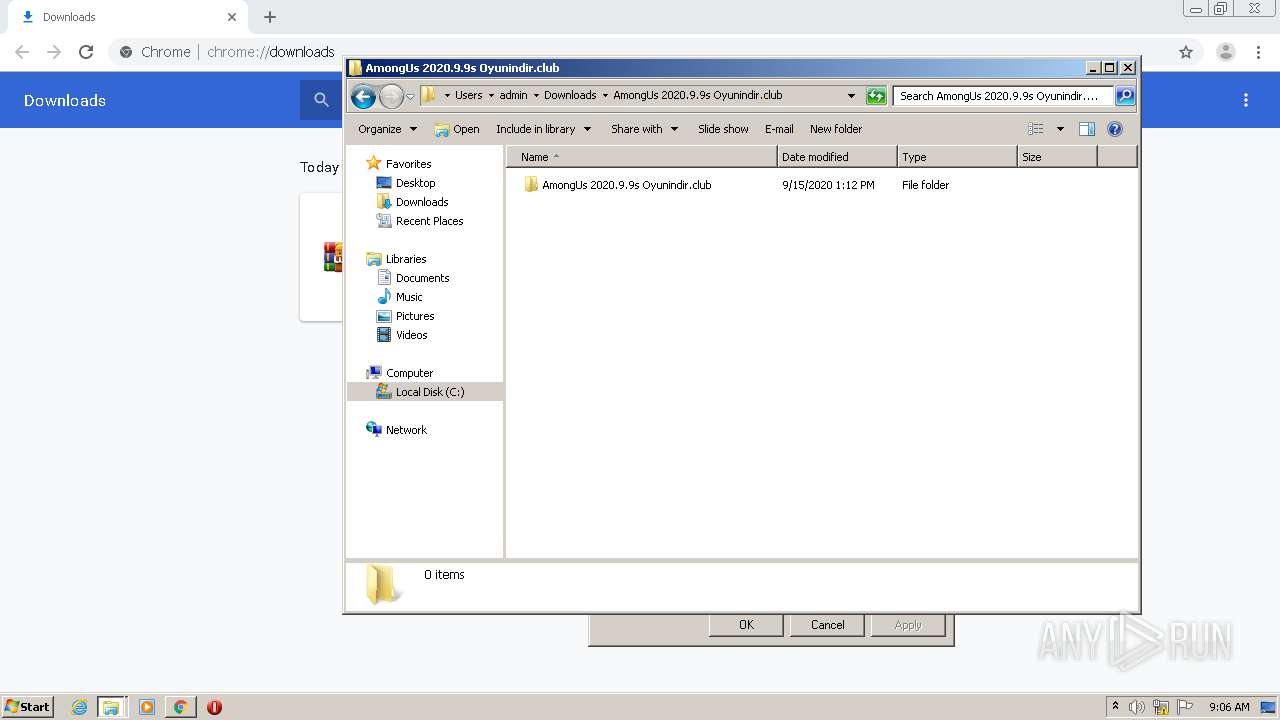
Task: Open Chrome profile avatar
Action: coord(1225,52)
